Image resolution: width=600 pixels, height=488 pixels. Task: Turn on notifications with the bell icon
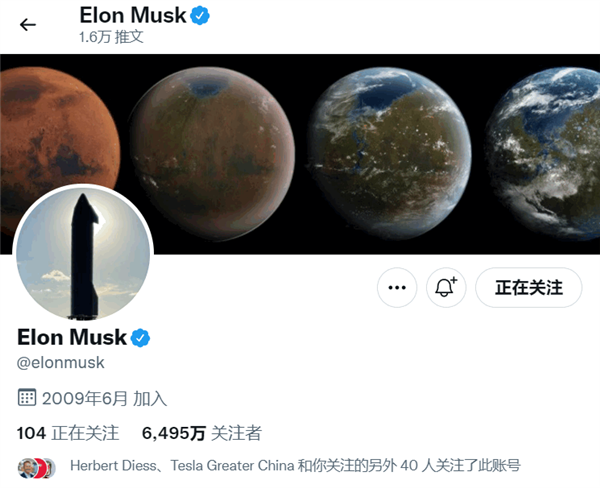coord(446,287)
